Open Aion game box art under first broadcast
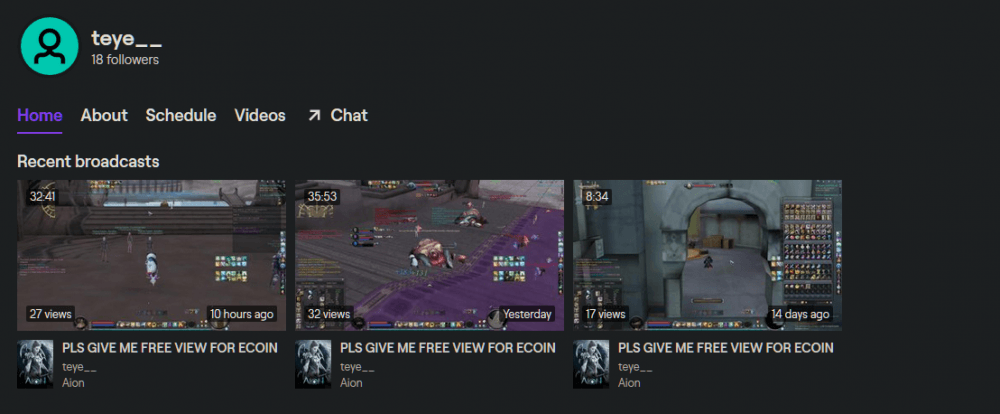The height and width of the screenshot is (414, 1000). (x=35, y=364)
